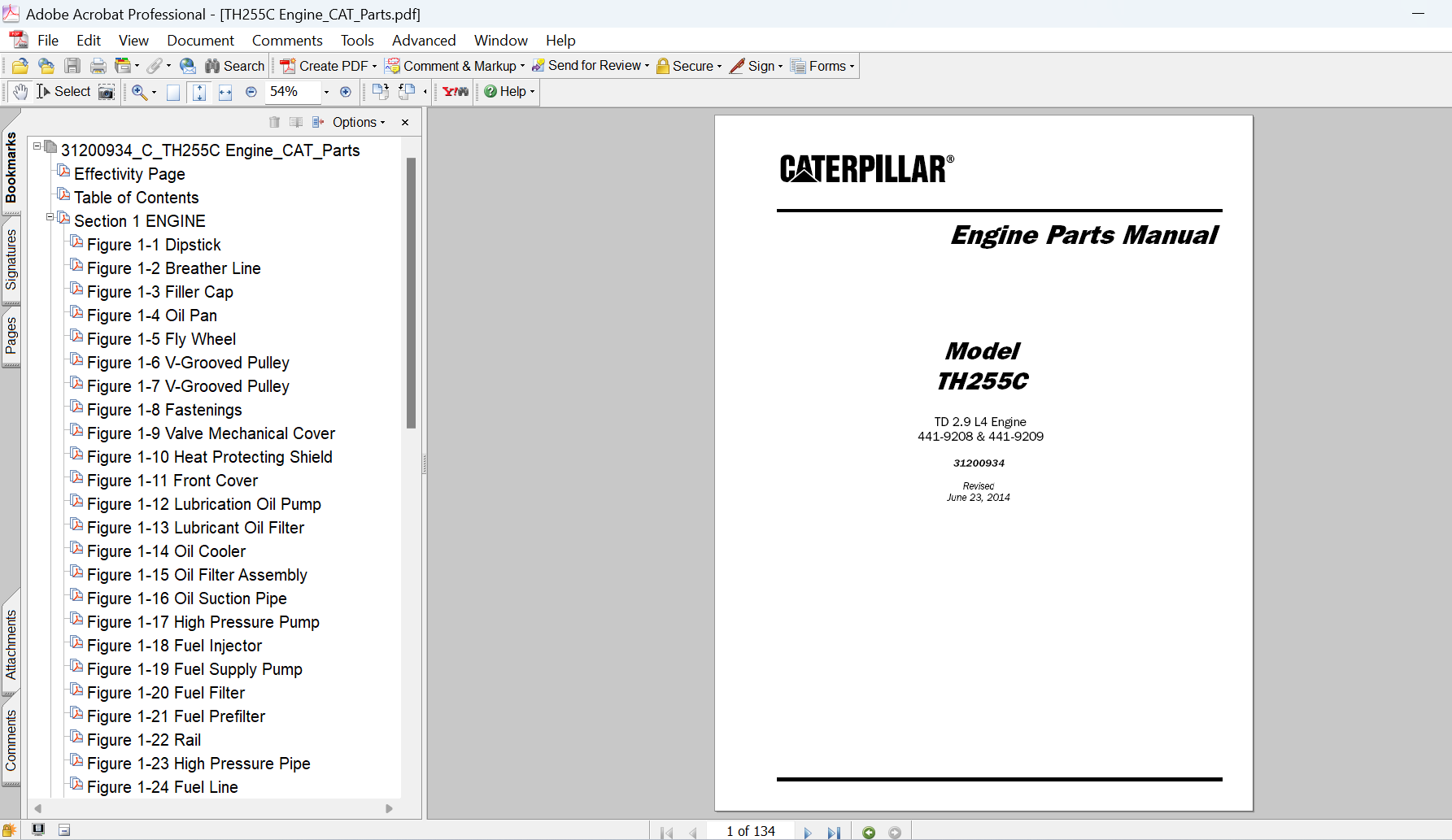The image size is (1452, 840).
Task: Go to the next page arrow
Action: point(807,832)
